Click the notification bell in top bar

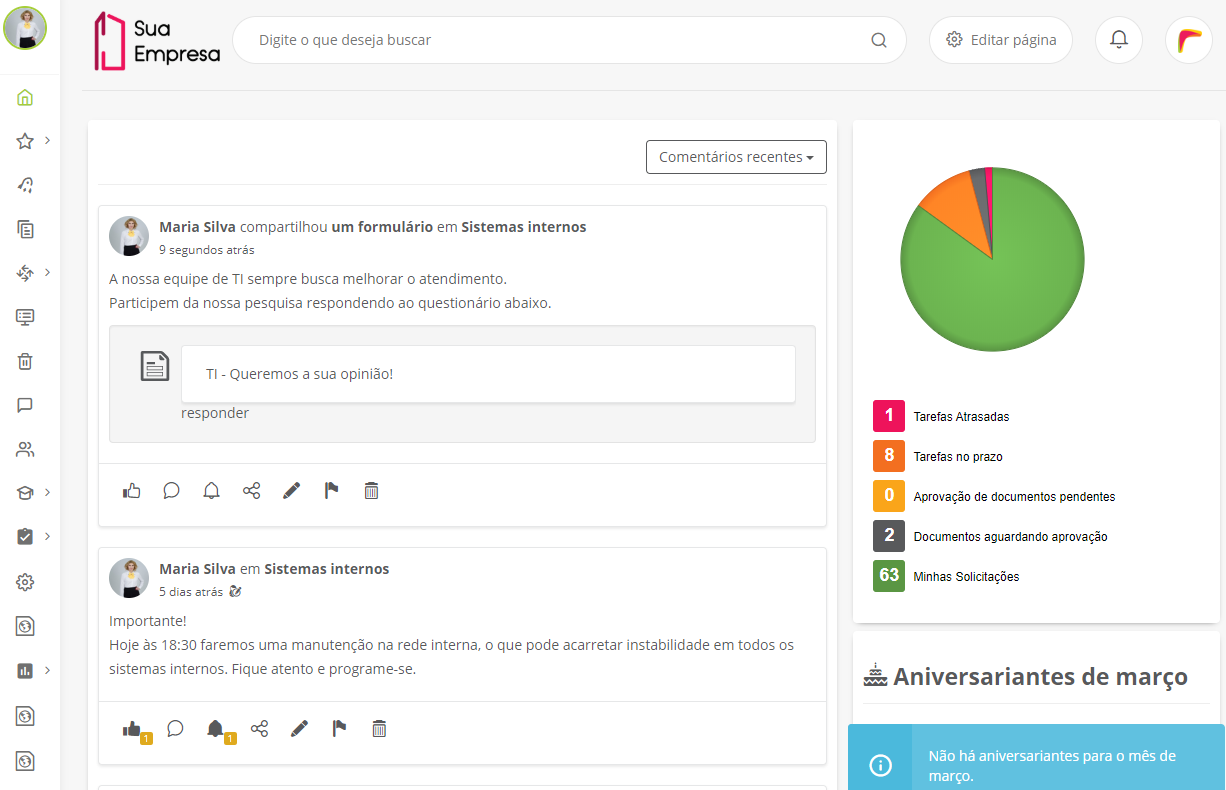(x=1119, y=40)
